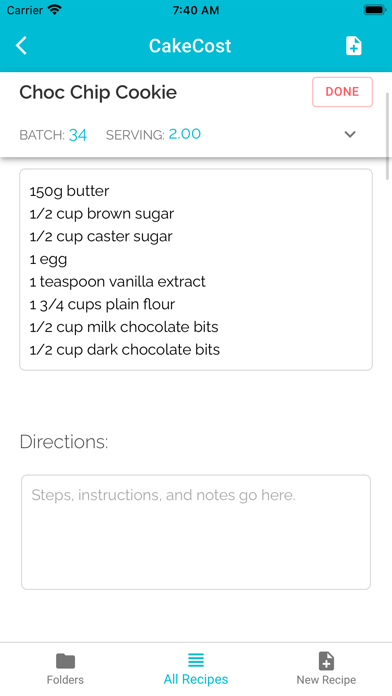Edit the serving value 2.00
This screenshot has height=696, width=392.
coord(185,134)
